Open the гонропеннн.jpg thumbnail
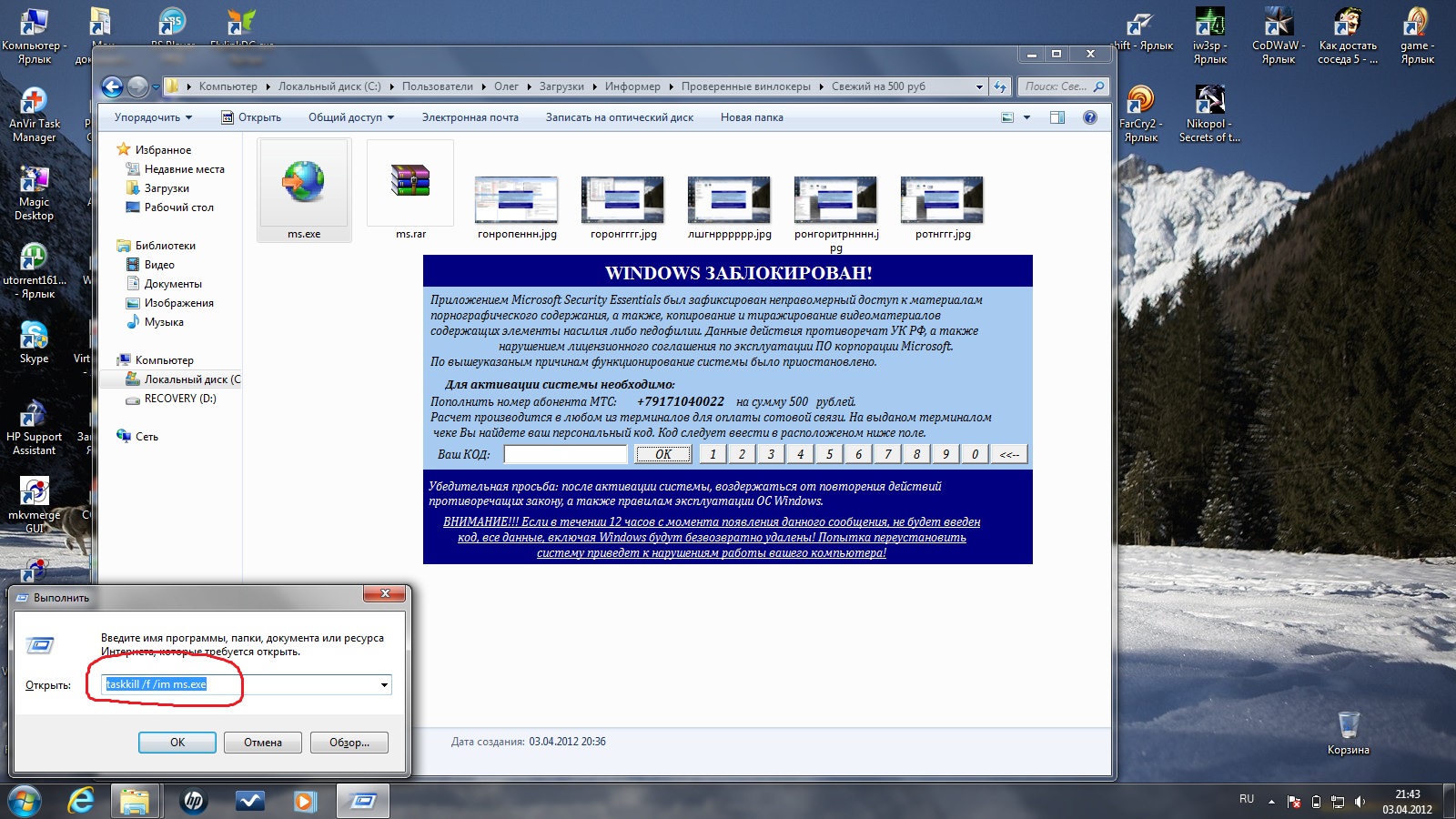This screenshot has width=1456, height=819. point(516,199)
